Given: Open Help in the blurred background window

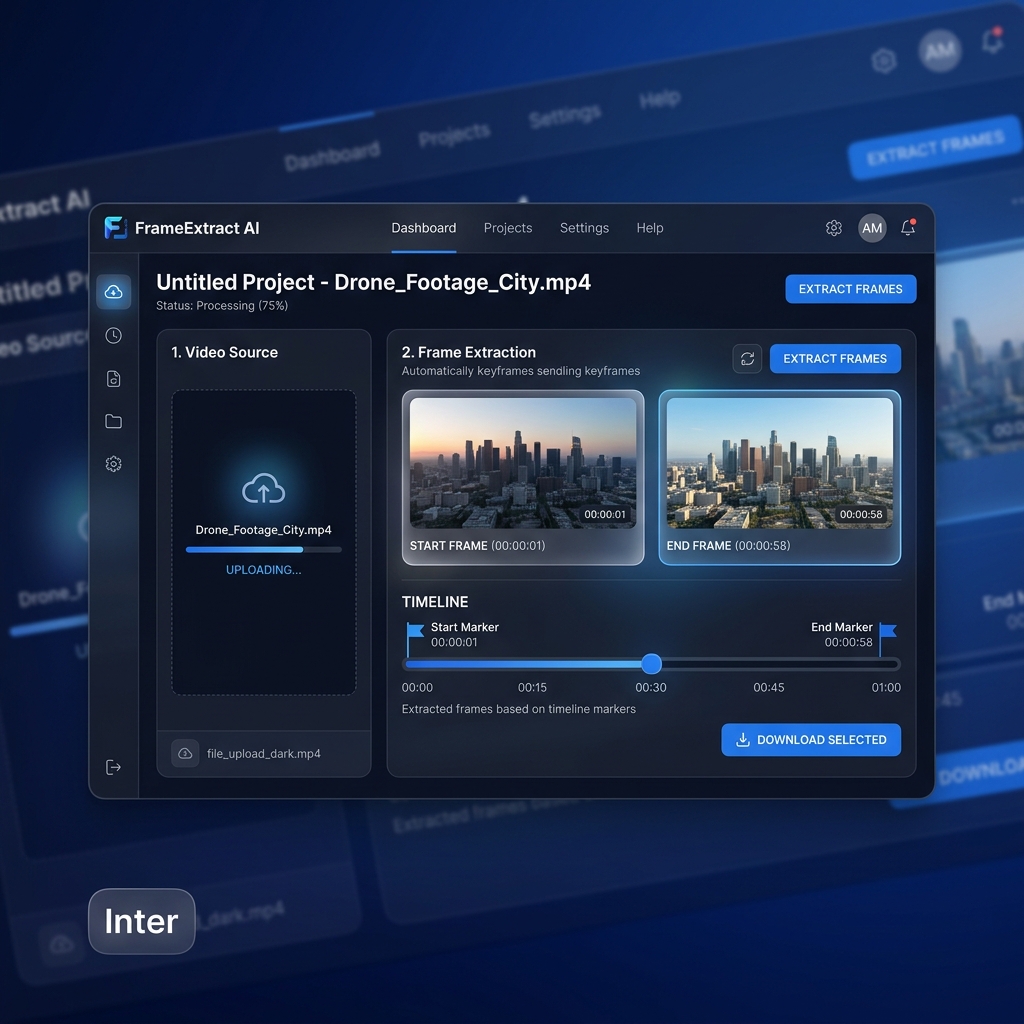Looking at the screenshot, I should tap(660, 99).
